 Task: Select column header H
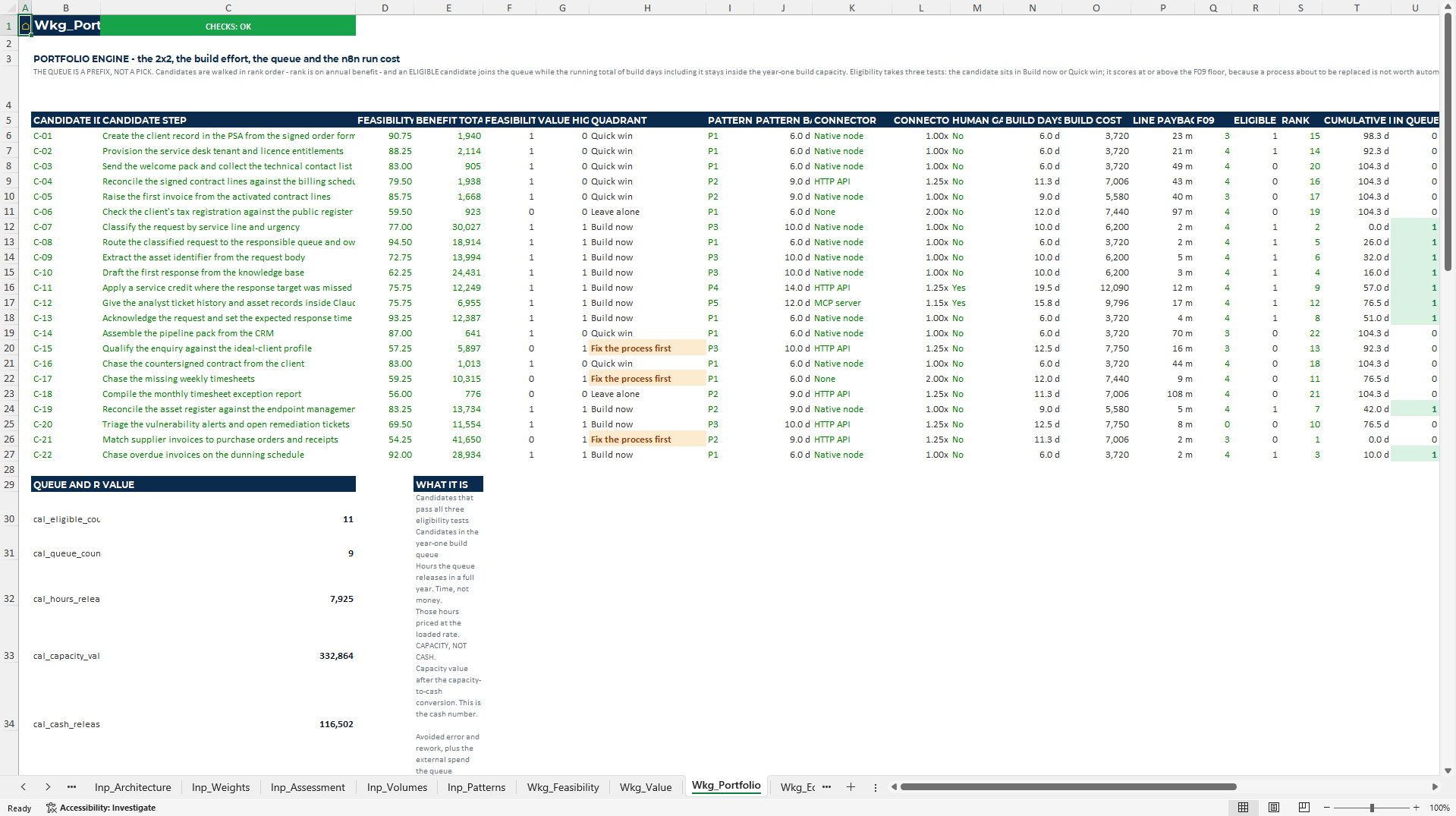[x=647, y=8]
